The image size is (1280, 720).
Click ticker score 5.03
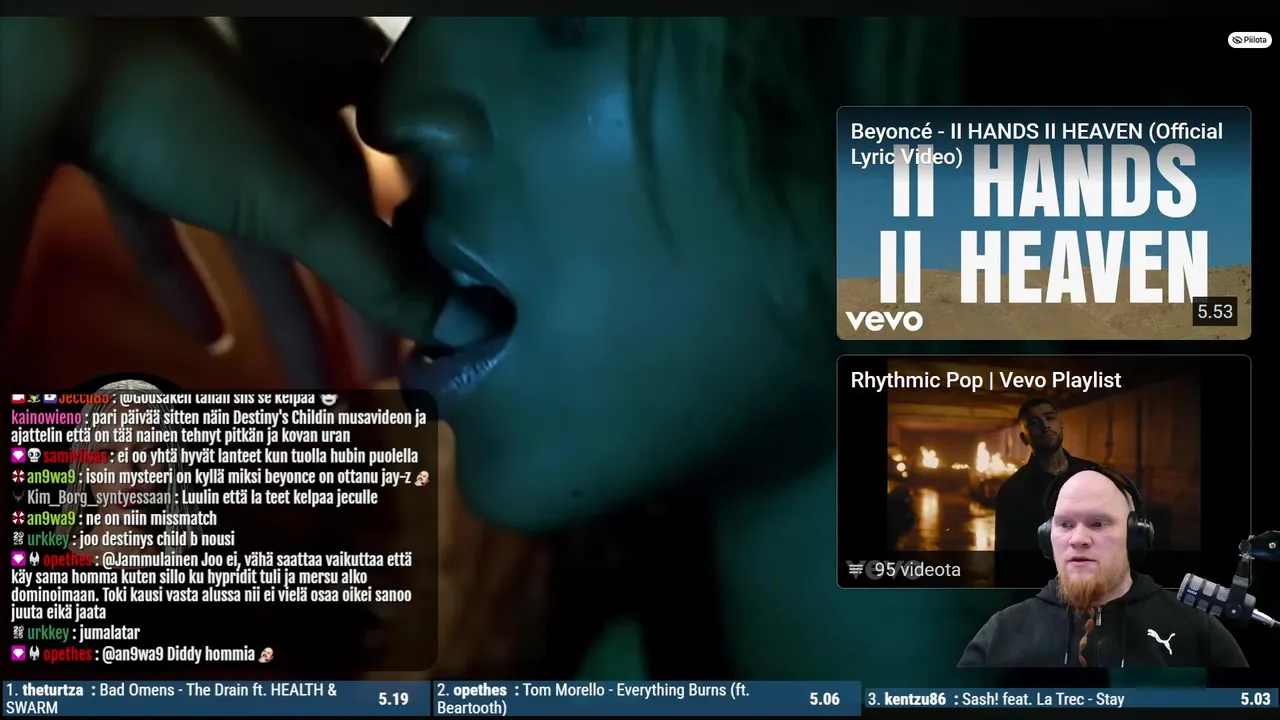click(x=1255, y=700)
